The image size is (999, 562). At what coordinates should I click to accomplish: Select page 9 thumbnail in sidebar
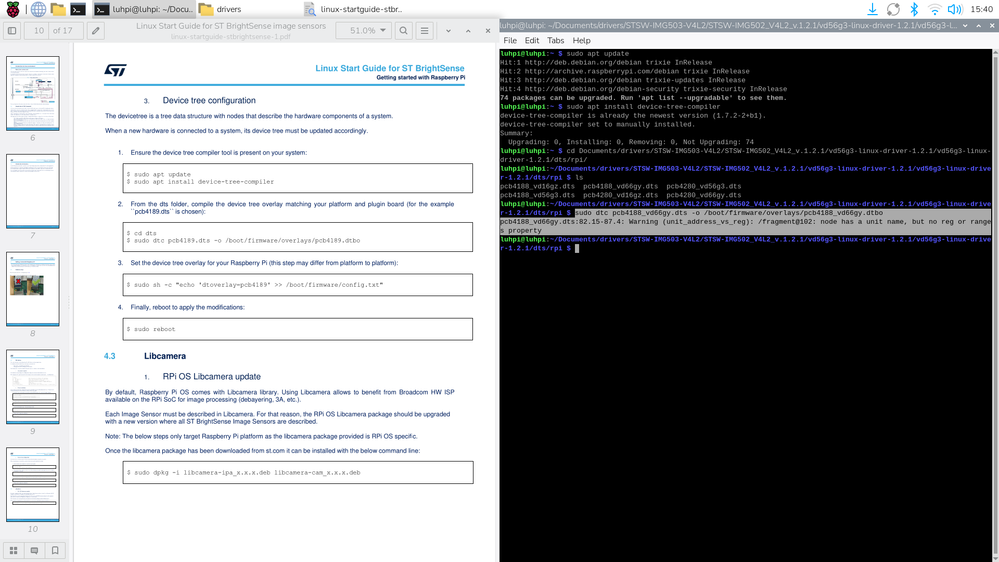32,386
